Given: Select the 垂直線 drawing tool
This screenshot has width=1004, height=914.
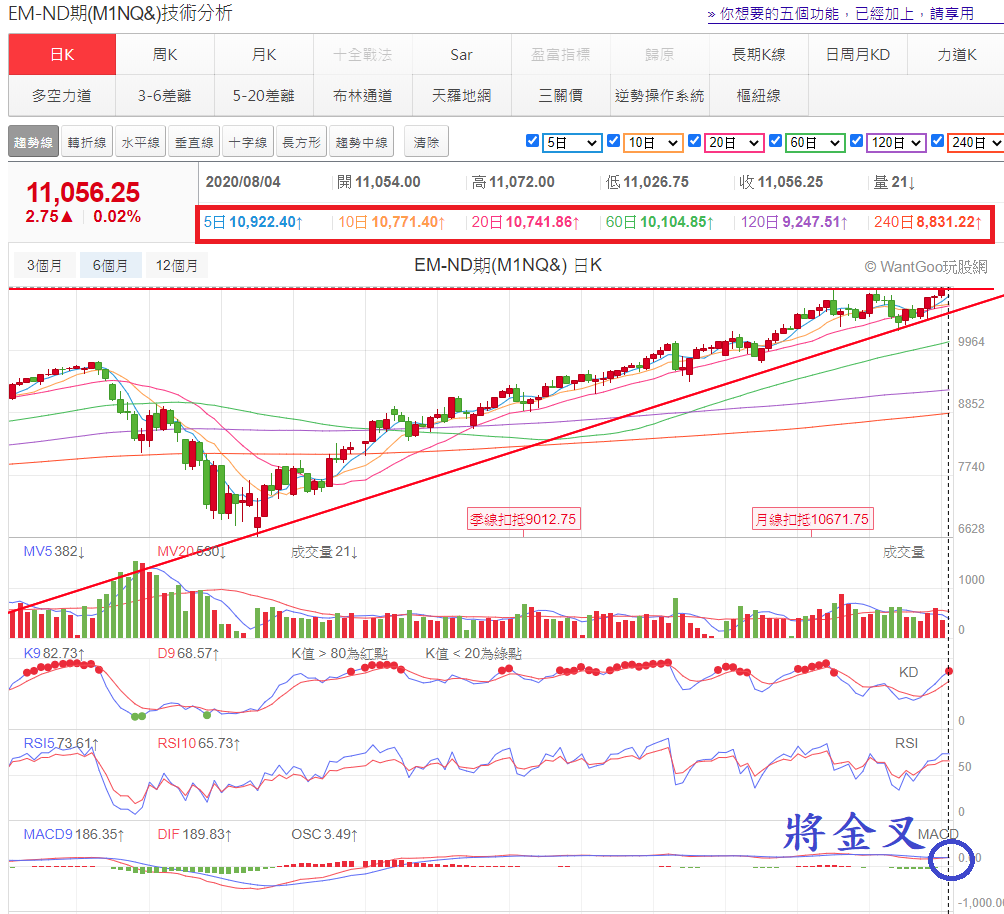Looking at the screenshot, I should coord(195,142).
